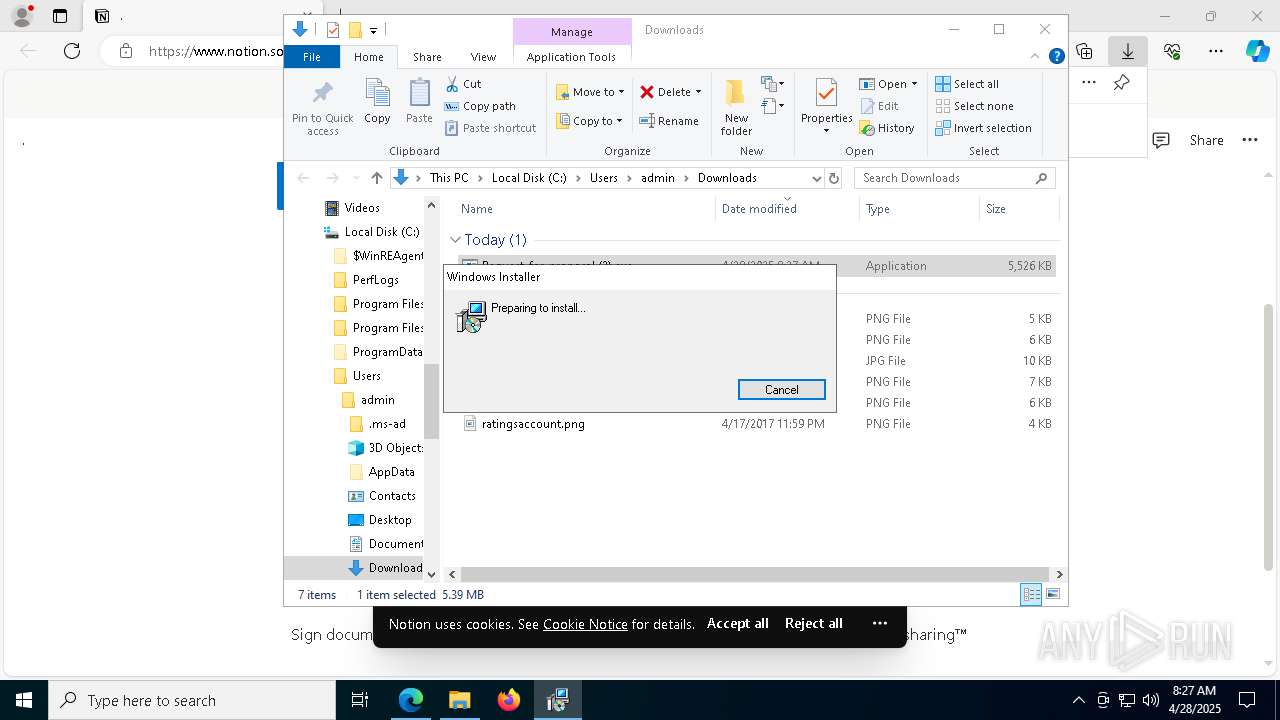Viewport: 1280px width, 720px height.
Task: Select Application Tools tab
Action: click(x=571, y=57)
